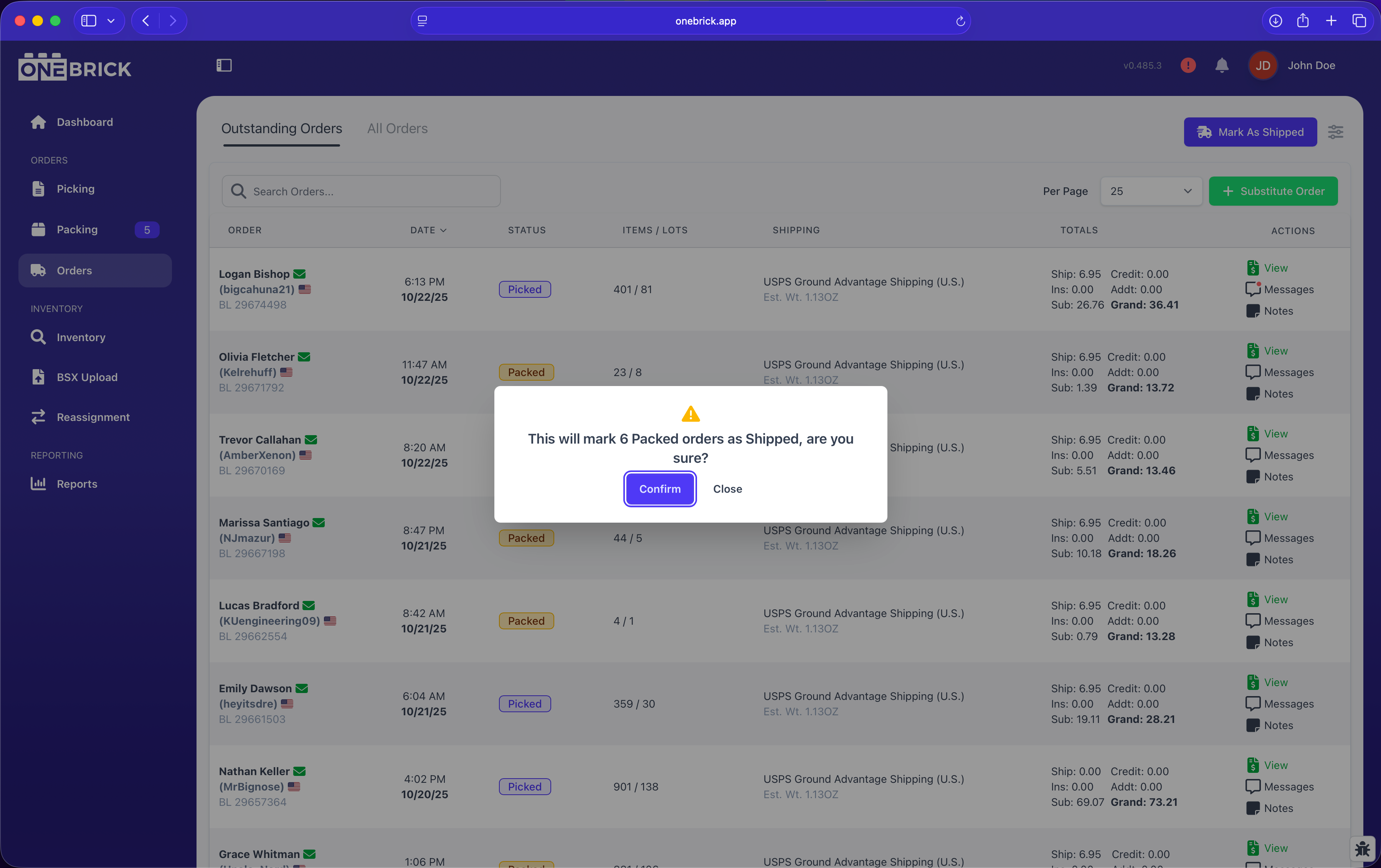This screenshot has height=868, width=1381.
Task: Click the JD user avatar
Action: pyautogui.click(x=1262, y=65)
